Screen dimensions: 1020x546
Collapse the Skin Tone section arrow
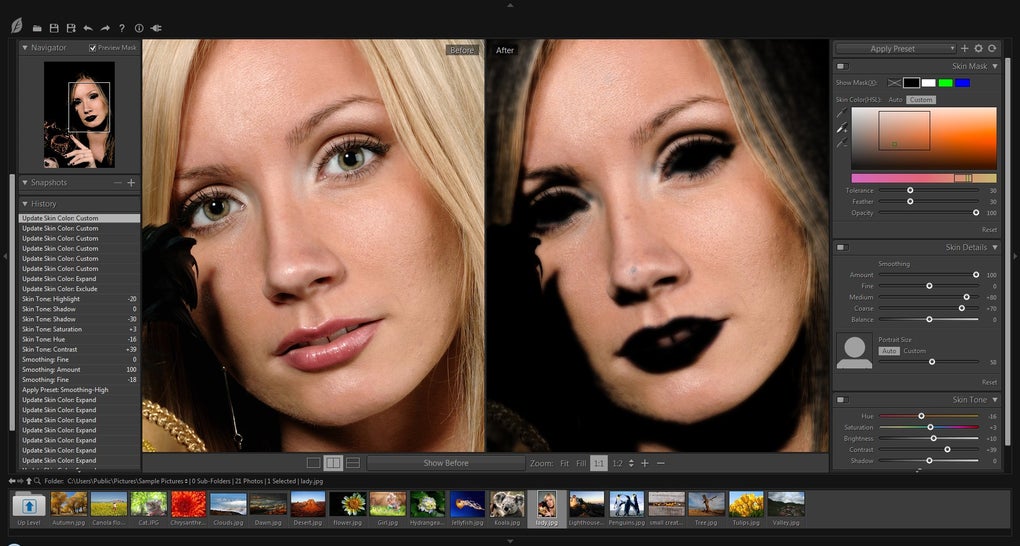pyautogui.click(x=995, y=400)
